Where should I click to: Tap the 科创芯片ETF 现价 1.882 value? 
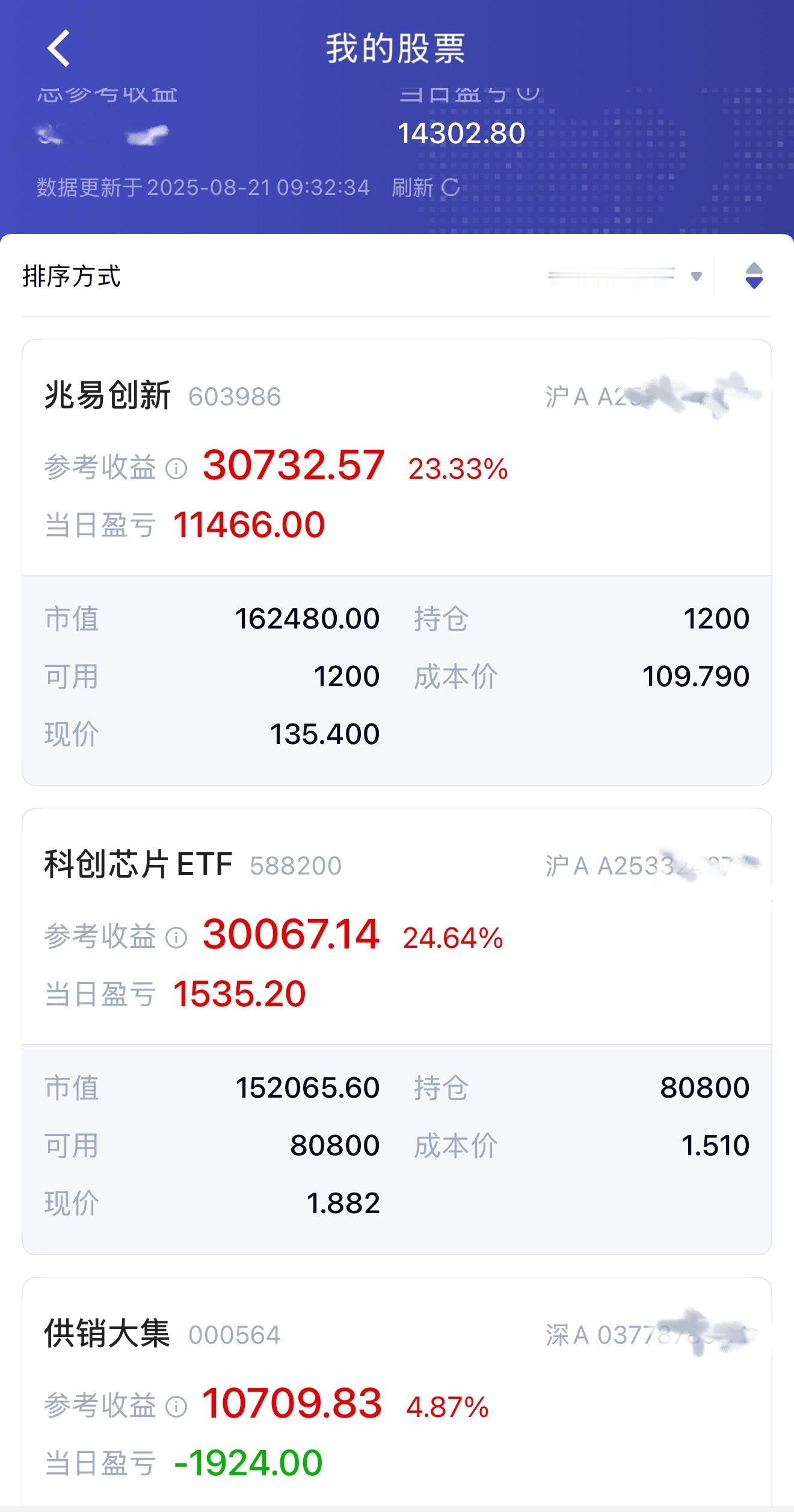(343, 1203)
